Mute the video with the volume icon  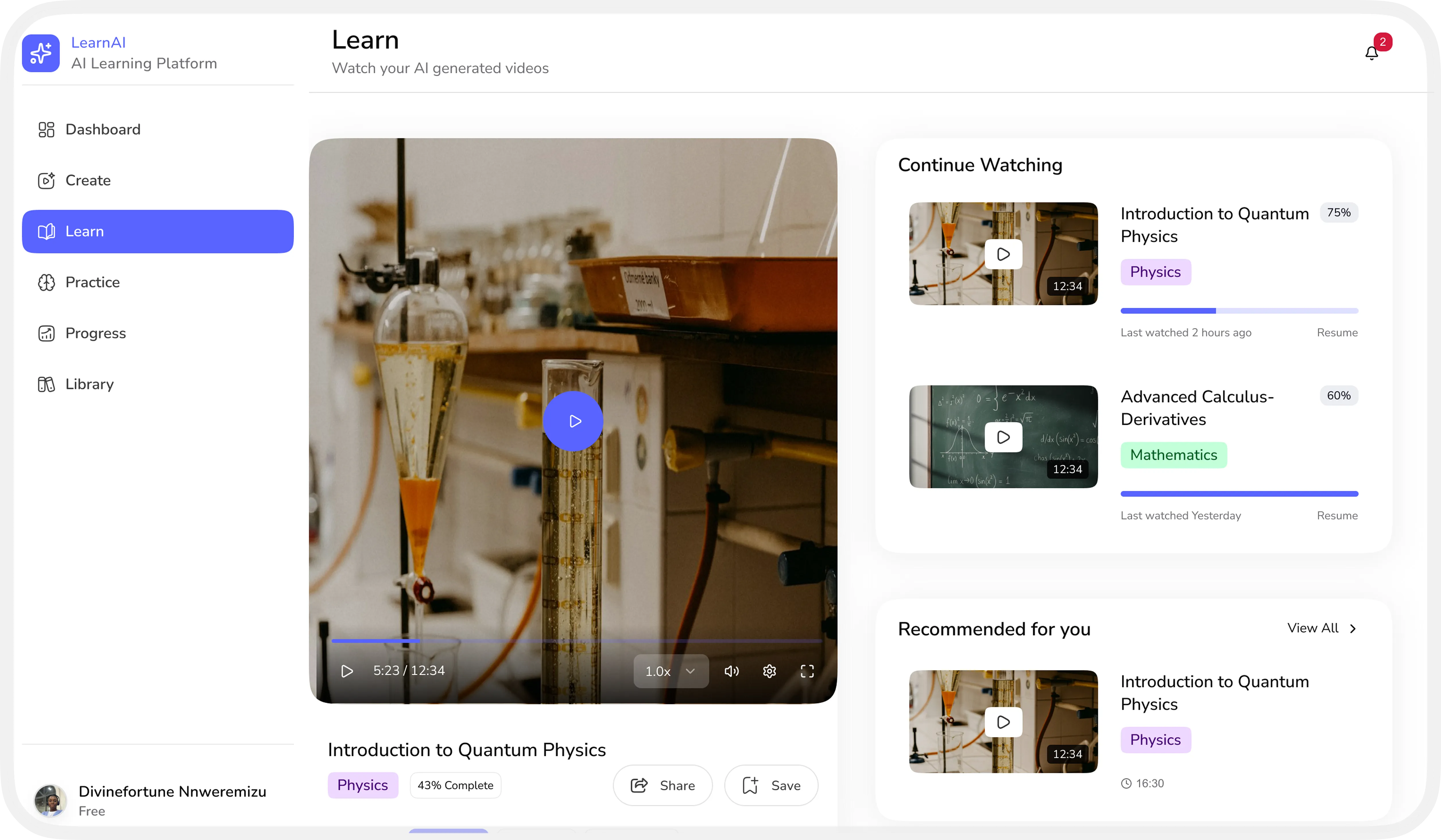732,671
